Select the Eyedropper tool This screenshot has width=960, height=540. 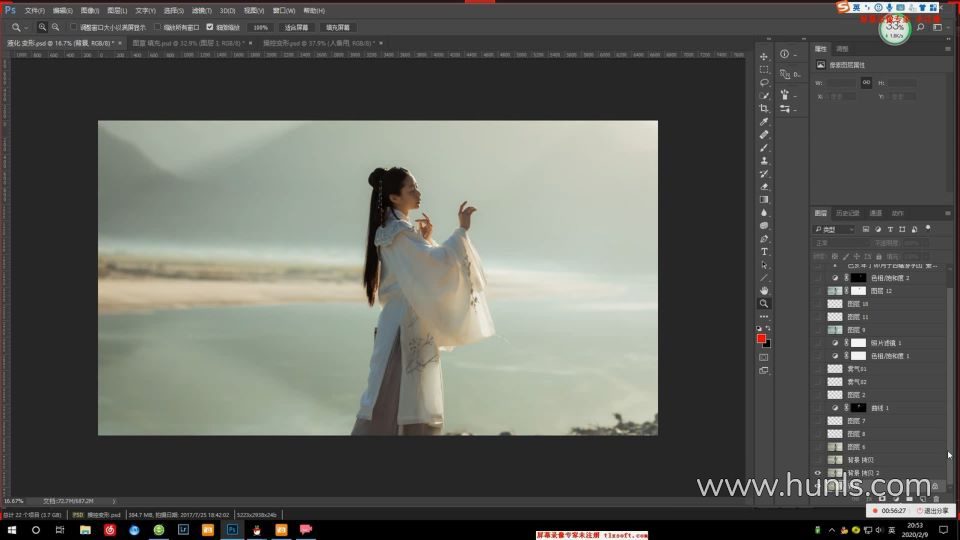coord(763,121)
